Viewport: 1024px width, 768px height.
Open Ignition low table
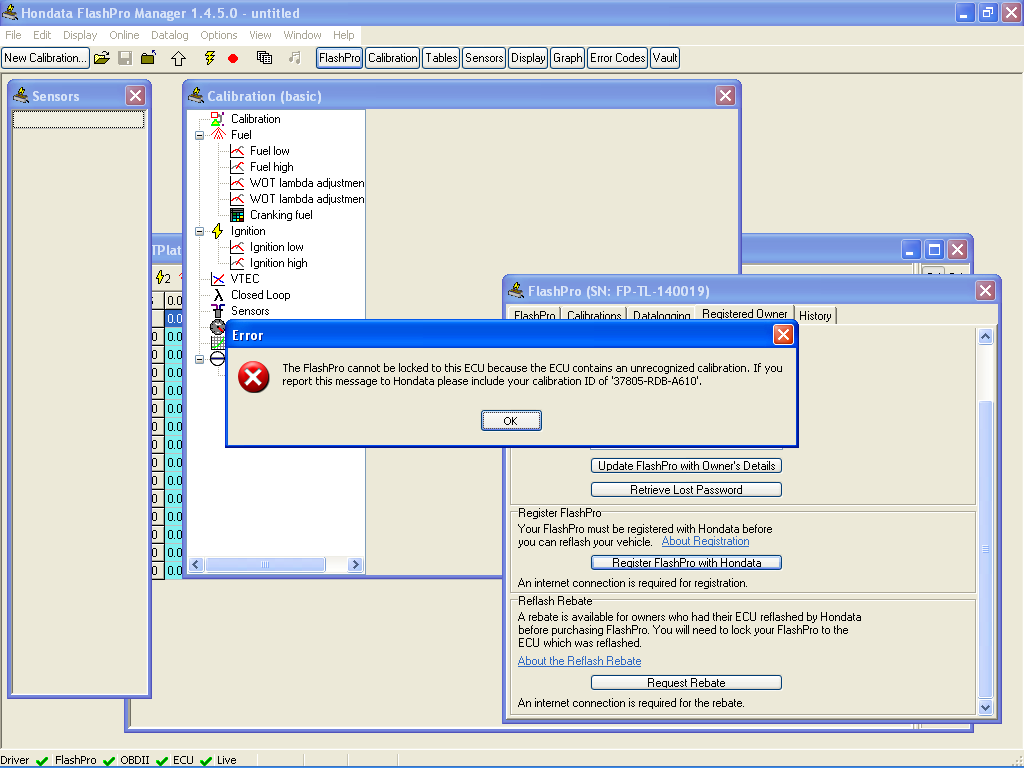click(x=276, y=247)
